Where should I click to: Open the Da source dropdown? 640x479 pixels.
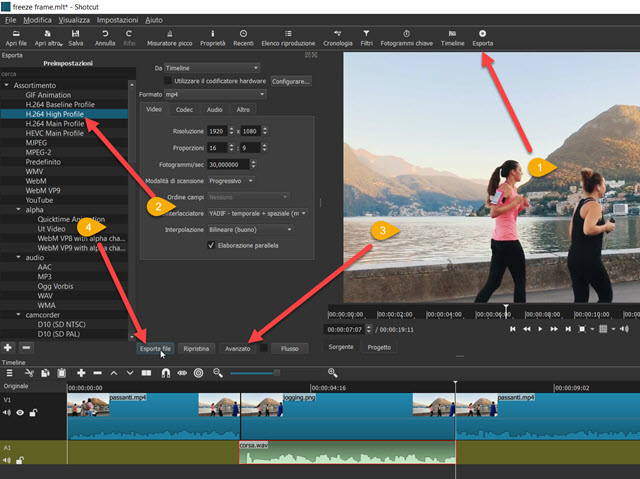pos(212,68)
